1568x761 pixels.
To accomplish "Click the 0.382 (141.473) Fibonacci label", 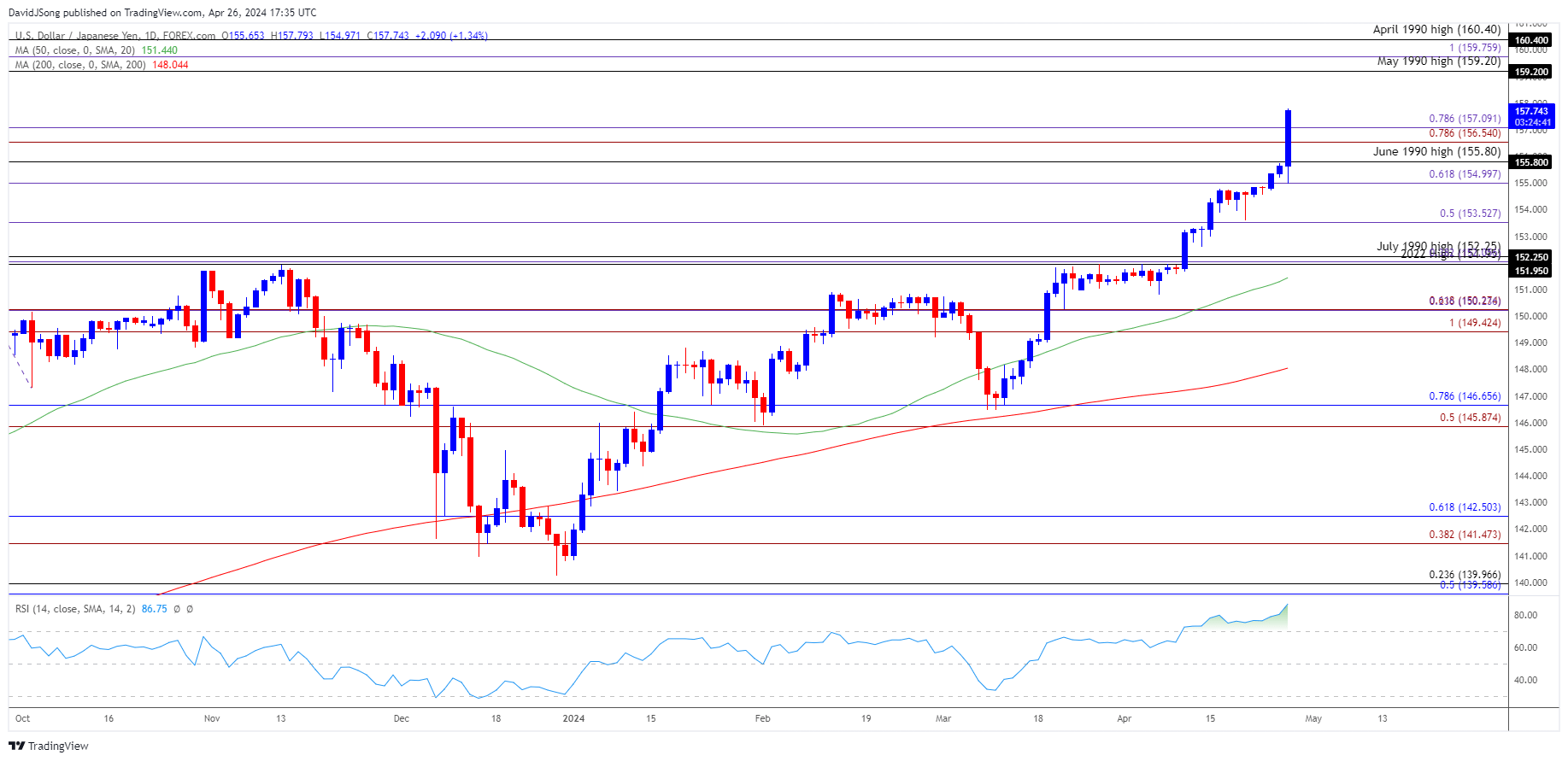I will pos(1465,535).
